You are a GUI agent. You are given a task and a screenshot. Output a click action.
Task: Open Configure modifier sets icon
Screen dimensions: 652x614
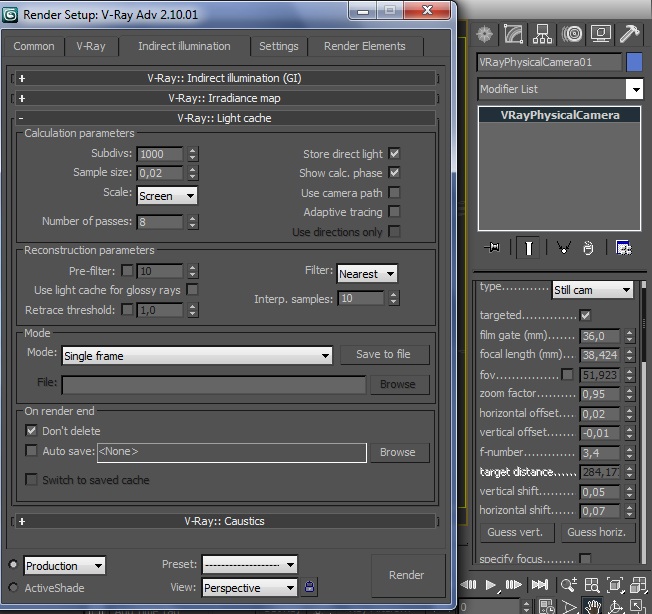623,248
